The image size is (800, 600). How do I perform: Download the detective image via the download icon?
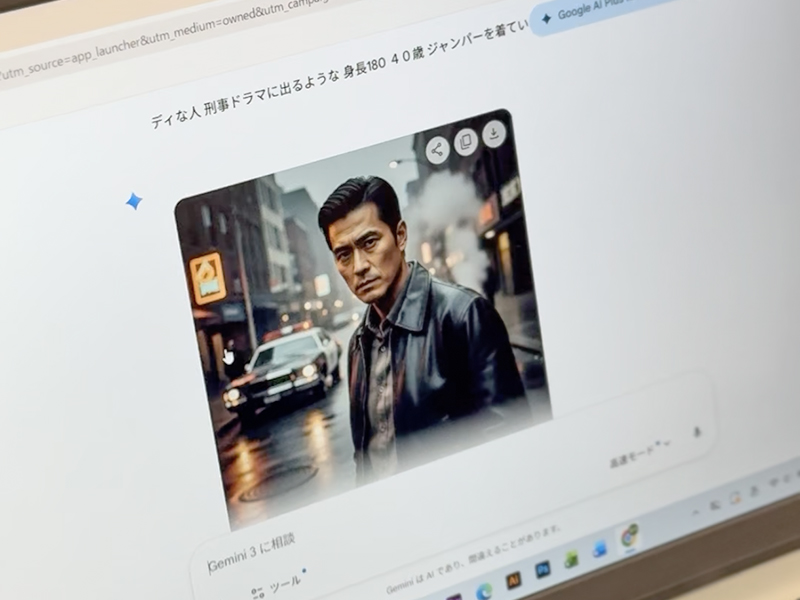click(492, 133)
